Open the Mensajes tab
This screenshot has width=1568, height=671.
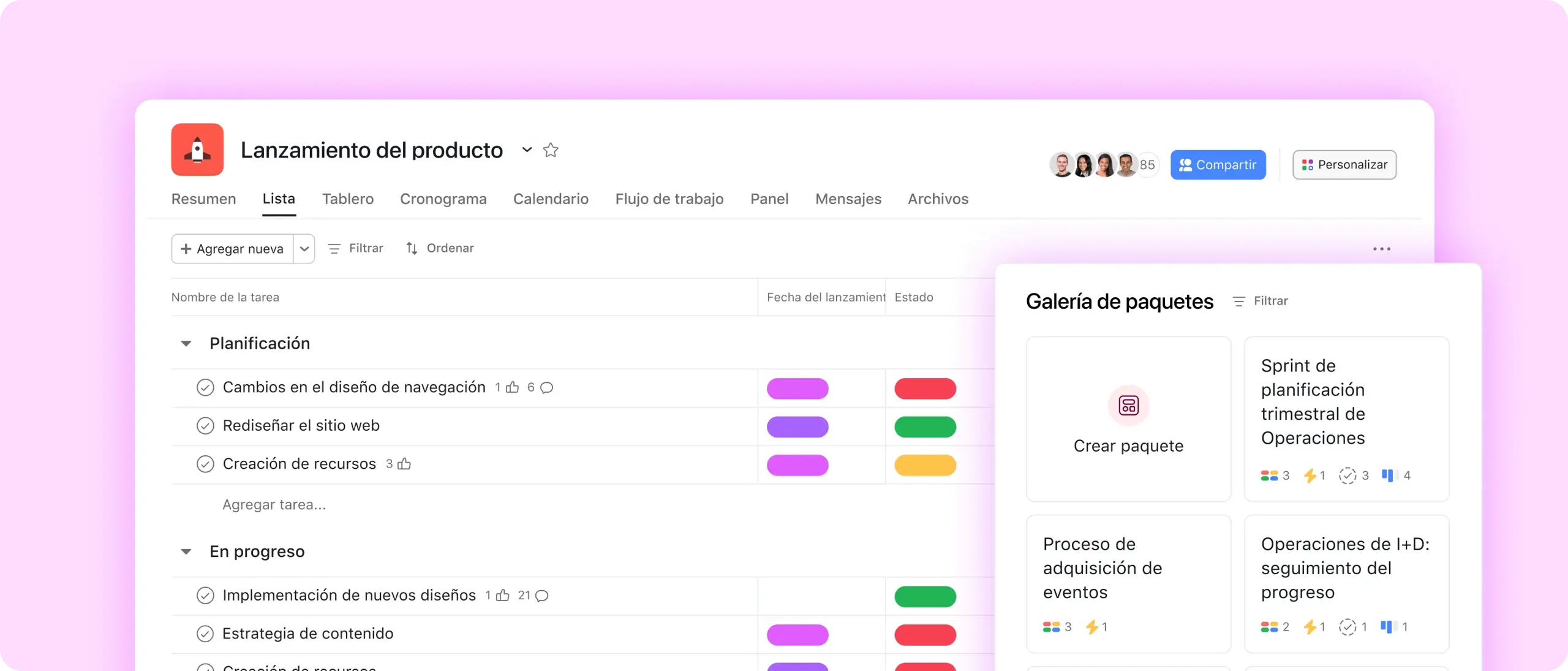tap(848, 199)
